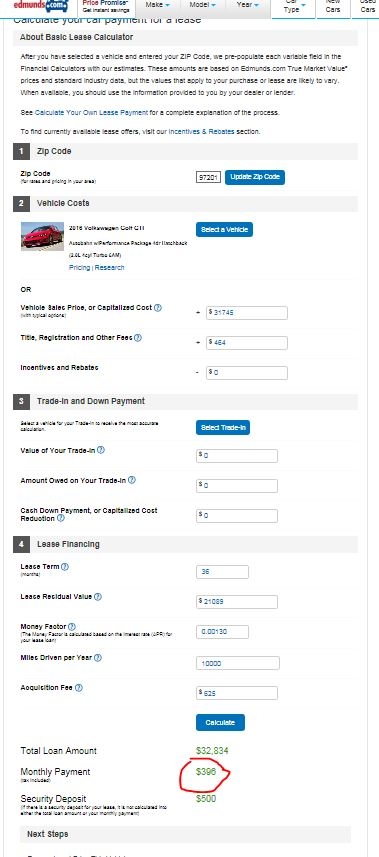This screenshot has height=857, width=379.
Task: Click the Select Trade-In button
Action: coord(223,428)
